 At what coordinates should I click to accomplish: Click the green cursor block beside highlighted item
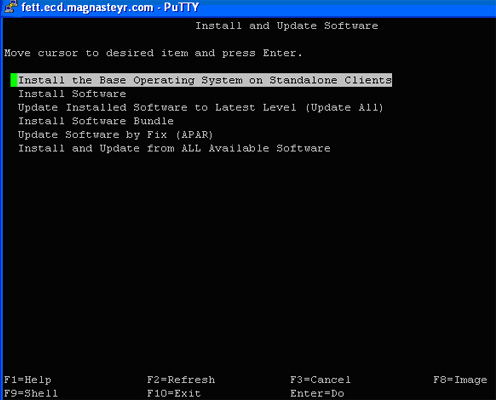pyautogui.click(x=14, y=80)
